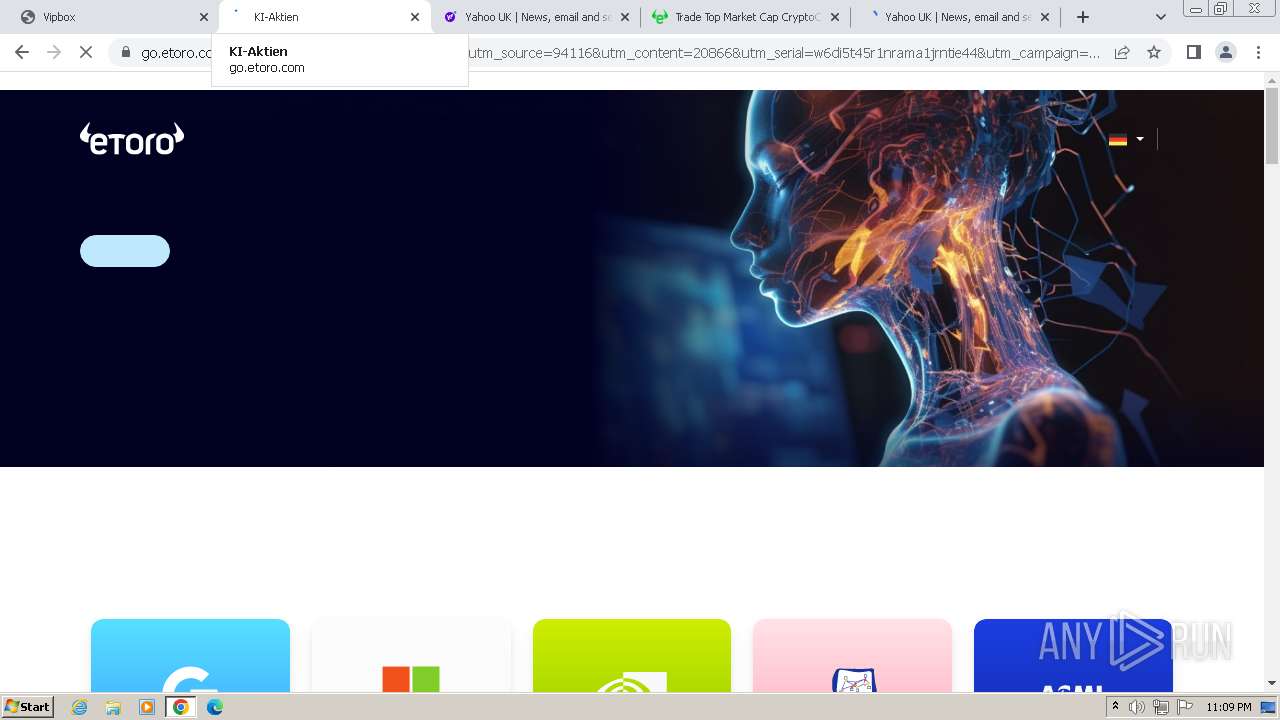This screenshot has height=720, width=1280.
Task: Close the KI-Aktien tab
Action: coord(415,17)
